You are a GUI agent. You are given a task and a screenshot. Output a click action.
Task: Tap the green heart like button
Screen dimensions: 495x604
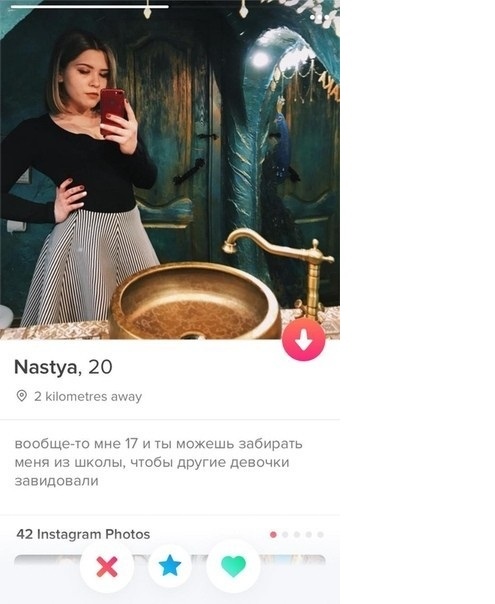pyautogui.click(x=233, y=566)
